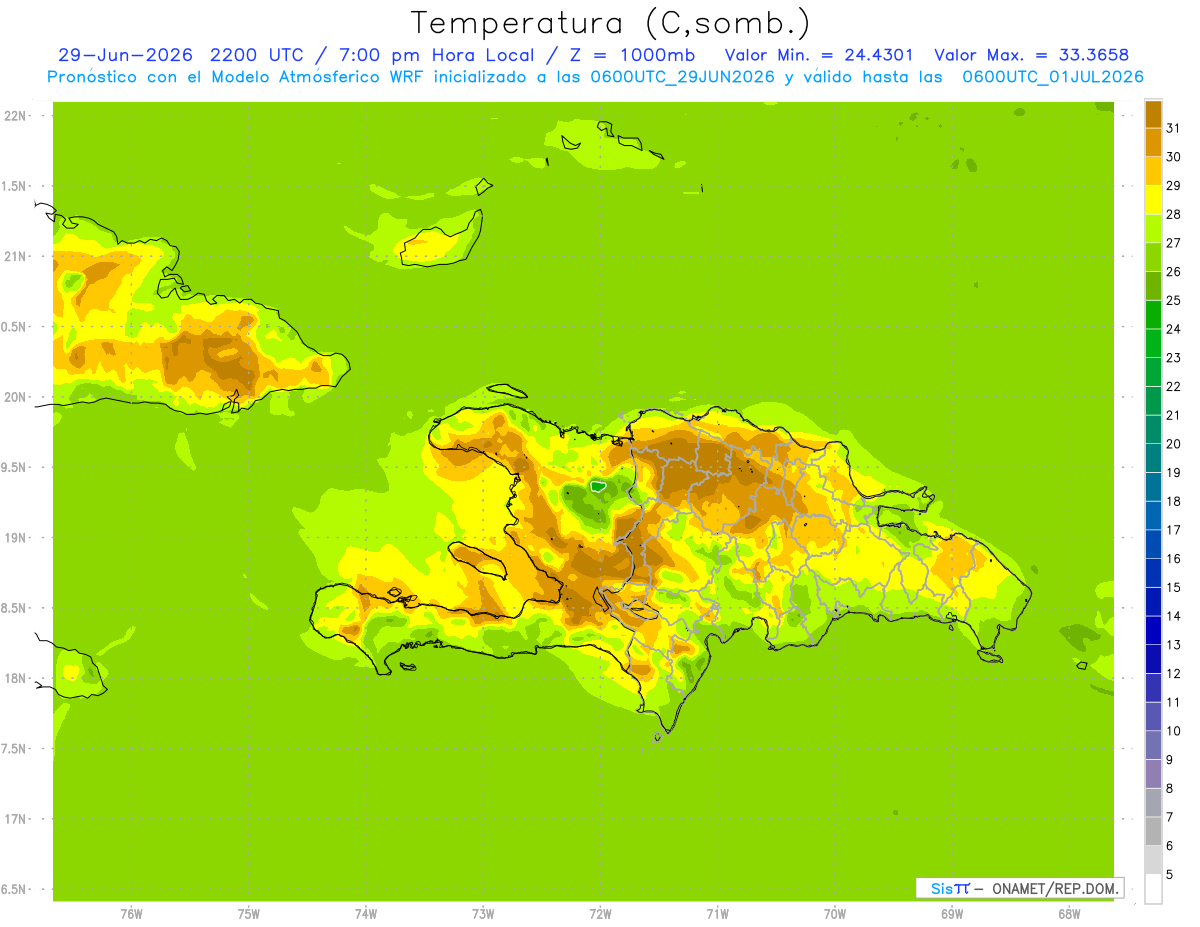Select "0600UTC_01JUL2026" valid-until time
Screen dimensions: 1200x927
(1053, 77)
